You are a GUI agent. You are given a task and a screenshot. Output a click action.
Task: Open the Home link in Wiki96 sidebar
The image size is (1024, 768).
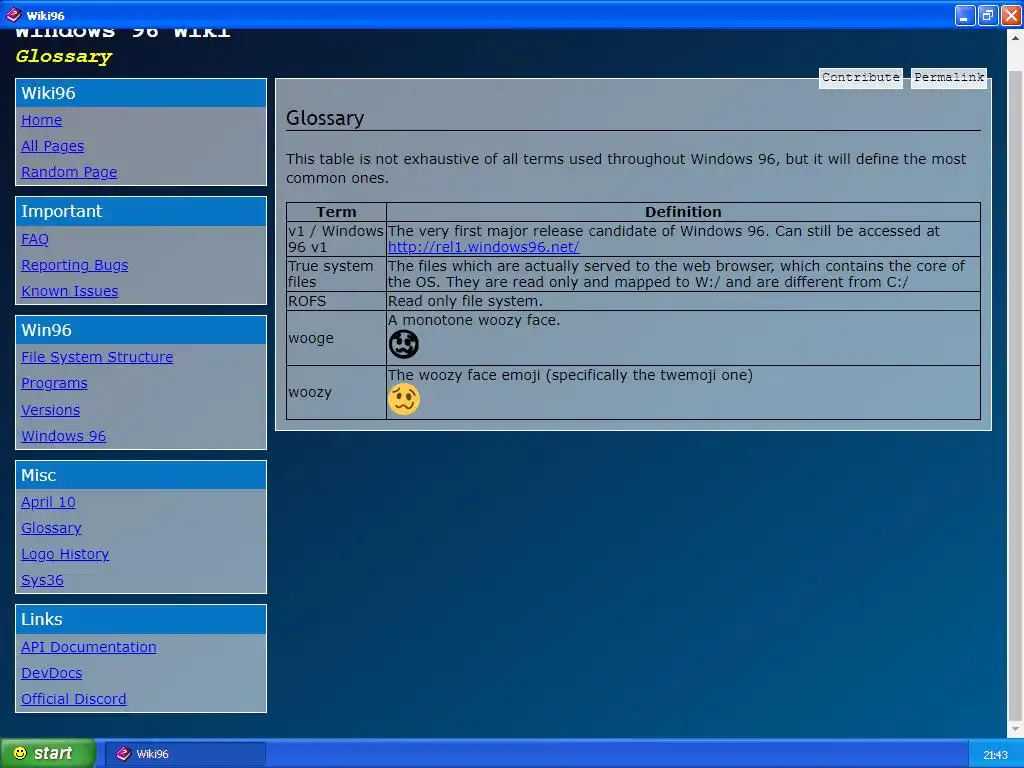point(41,120)
